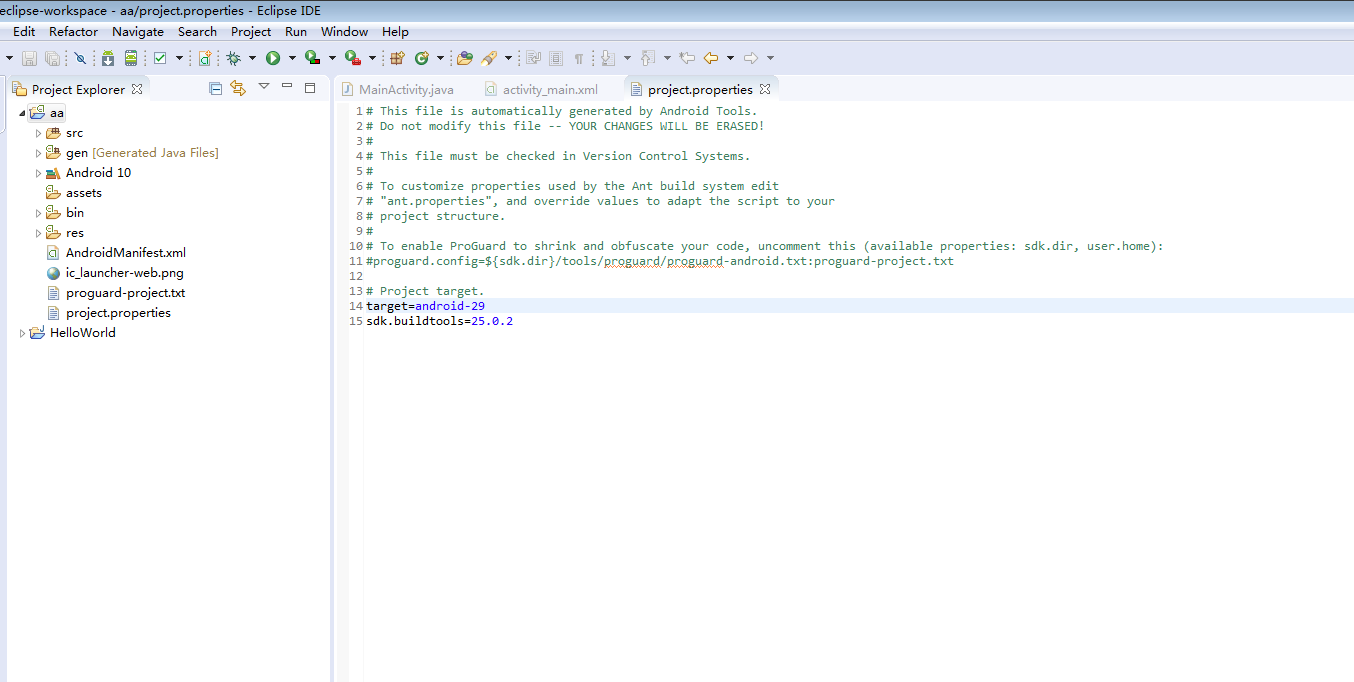Expand the src folder
The height and width of the screenshot is (682, 1354).
(37, 132)
